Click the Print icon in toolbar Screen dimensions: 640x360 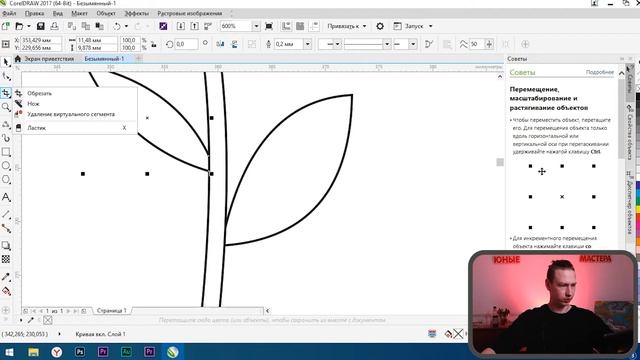[54, 26]
